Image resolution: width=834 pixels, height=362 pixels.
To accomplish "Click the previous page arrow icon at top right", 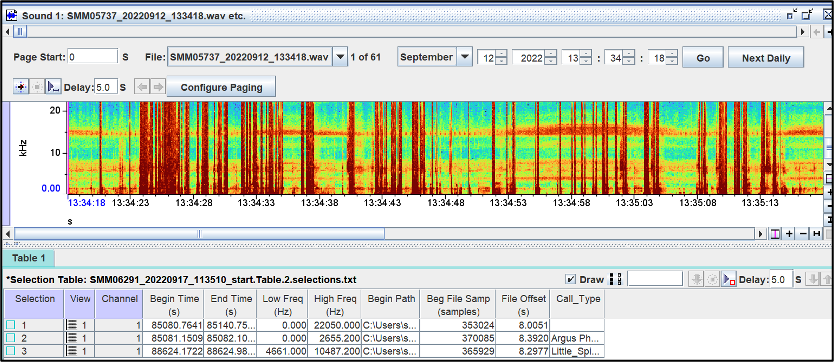I will coord(816,32).
